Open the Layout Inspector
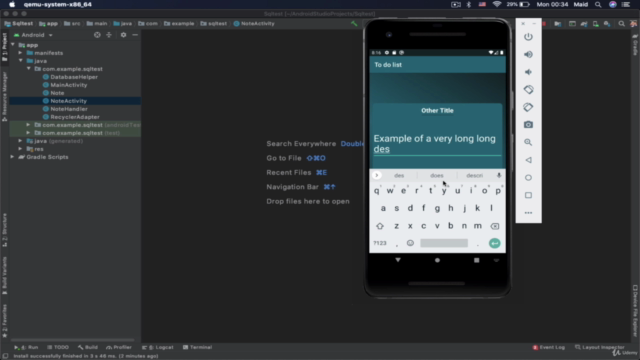Screen dimensions: 640x360 (x=600, y=347)
